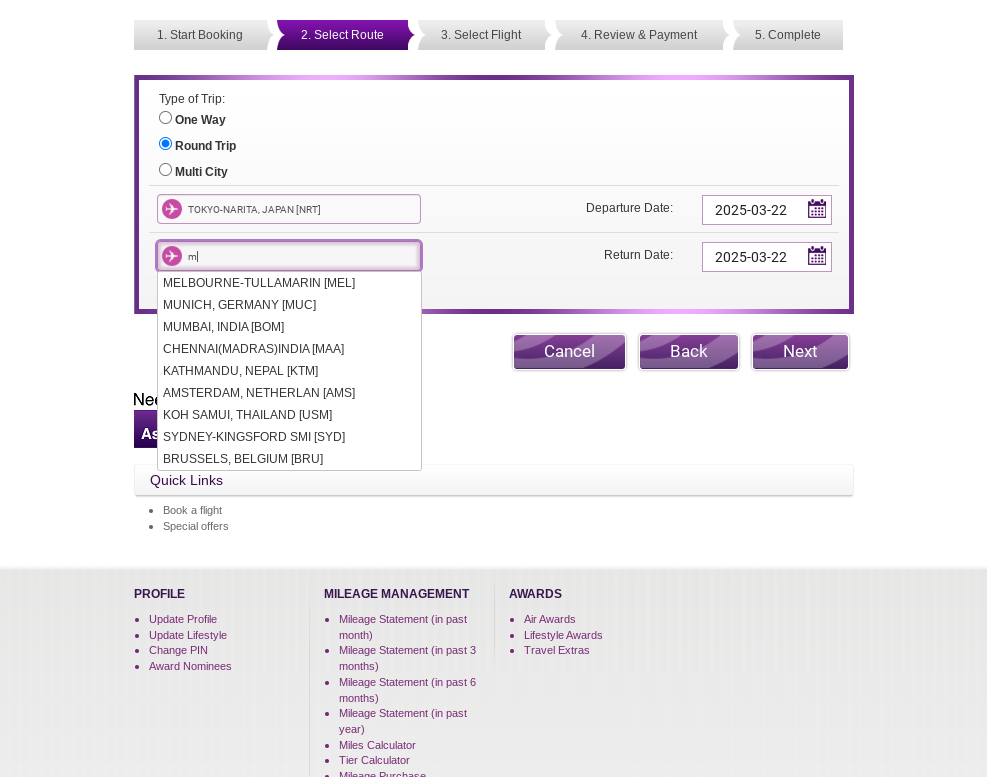Screen dimensions: 987x777
Task: Select CHENNAI(MADRAS)INDIA [MAA] suggestion
Action: [x=289, y=349]
